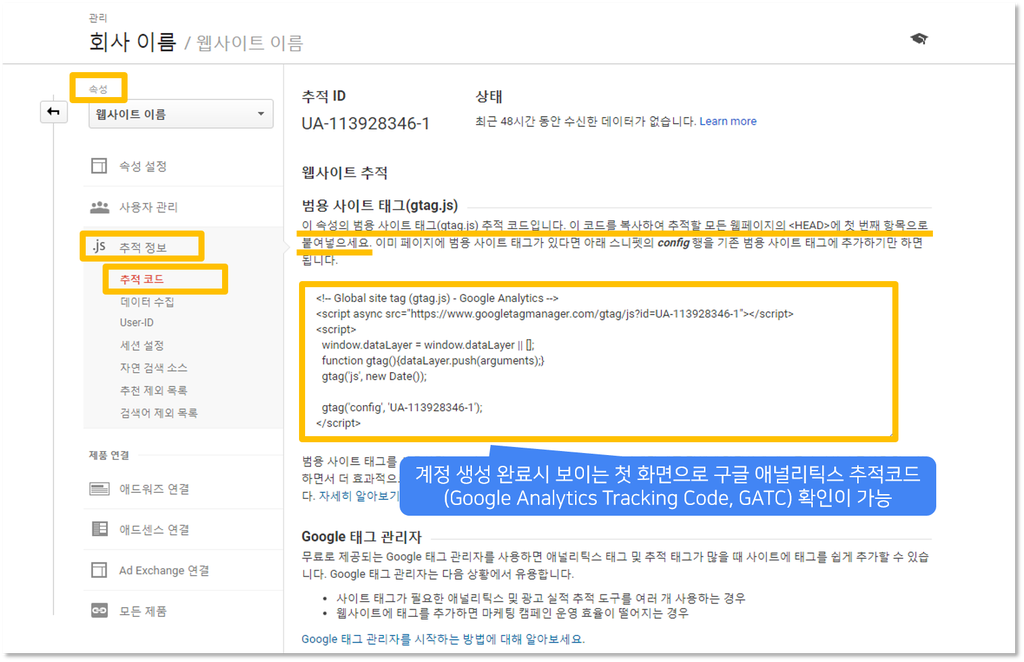Open 사용자 관리 menu item

[x=148, y=207]
